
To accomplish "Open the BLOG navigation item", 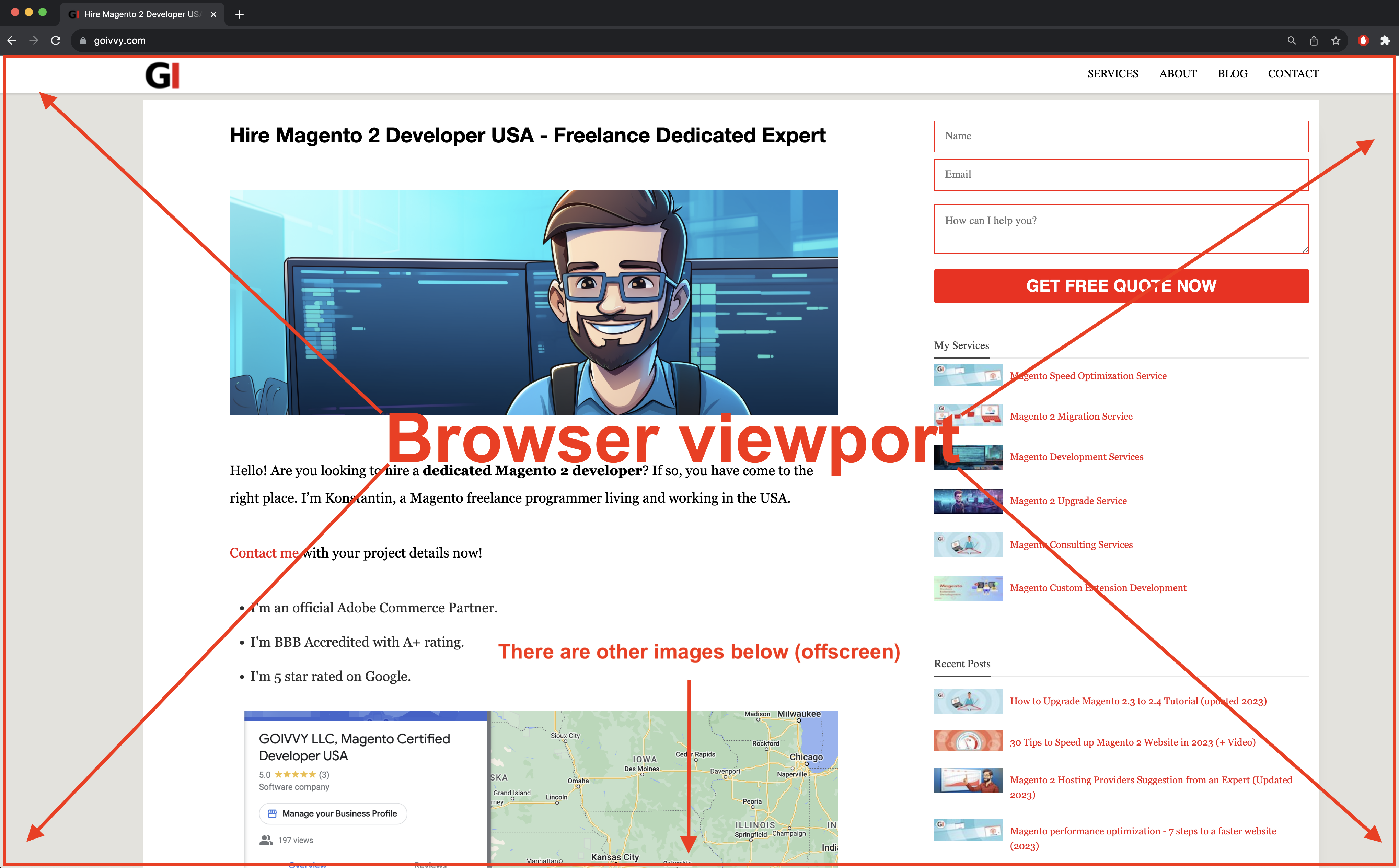I will click(x=1232, y=73).
